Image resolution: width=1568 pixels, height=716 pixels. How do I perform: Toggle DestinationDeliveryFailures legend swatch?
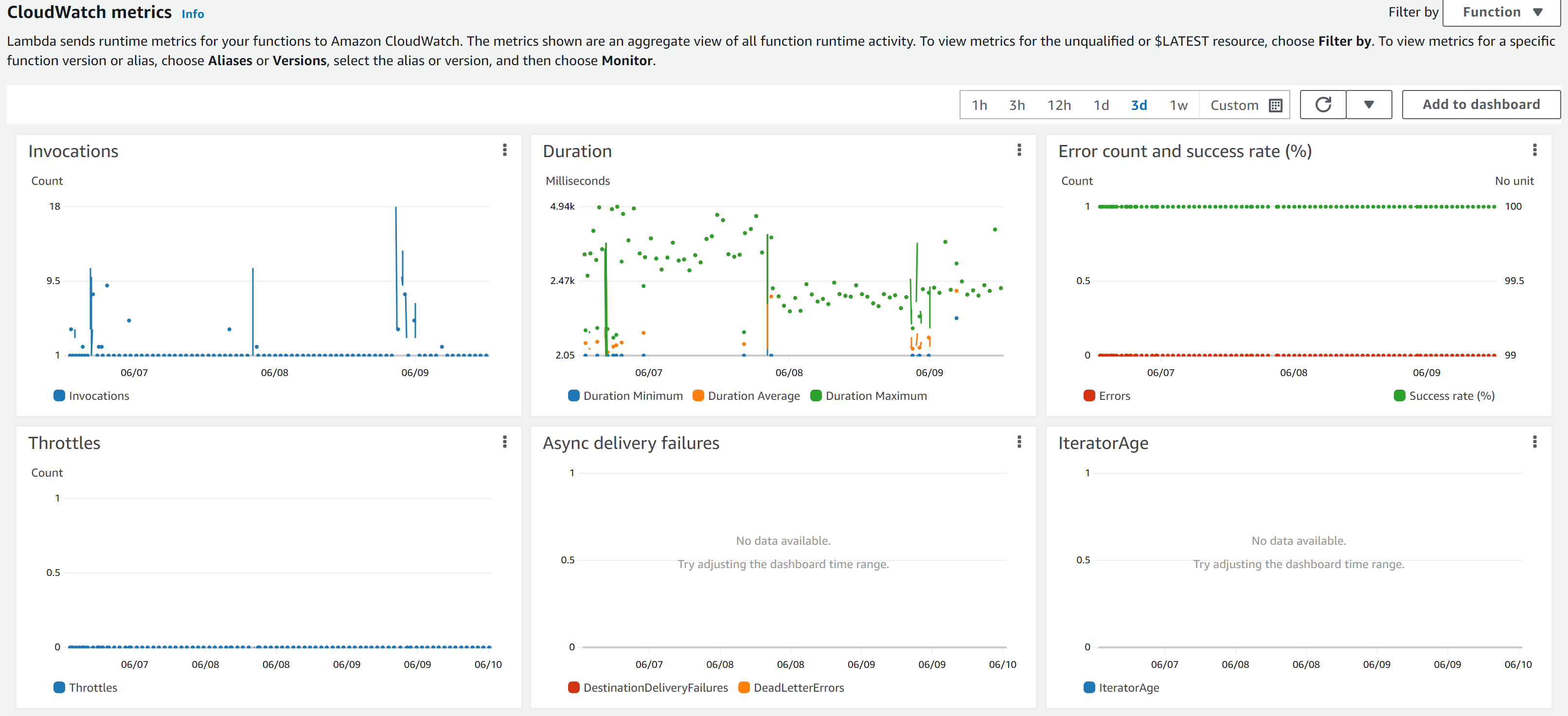573,687
